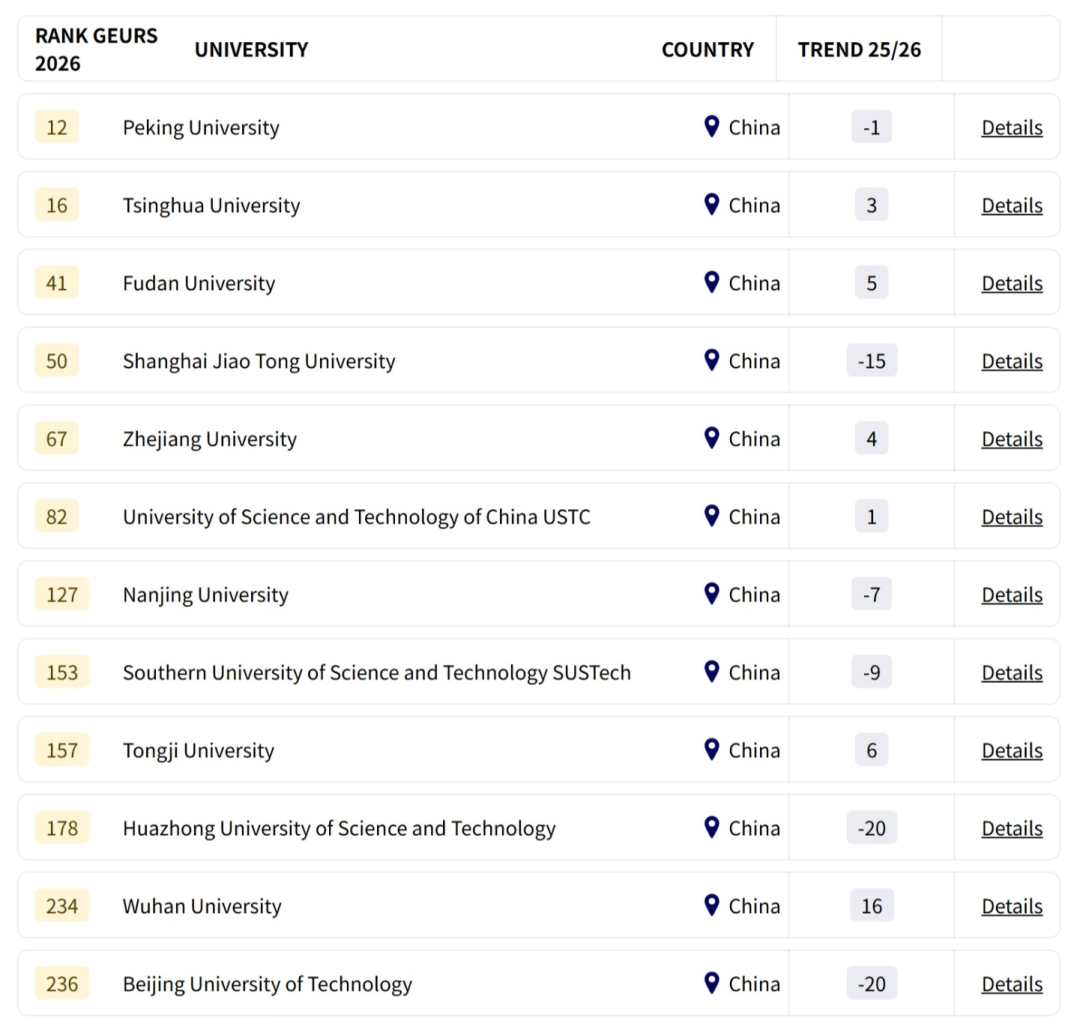Open Details for Beijing University of Technology
This screenshot has height=1033, width=1080.
tap(1011, 984)
